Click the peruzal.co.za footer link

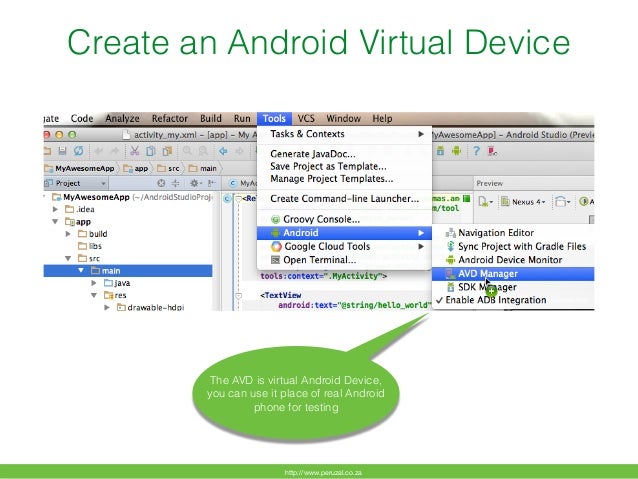(x=323, y=473)
